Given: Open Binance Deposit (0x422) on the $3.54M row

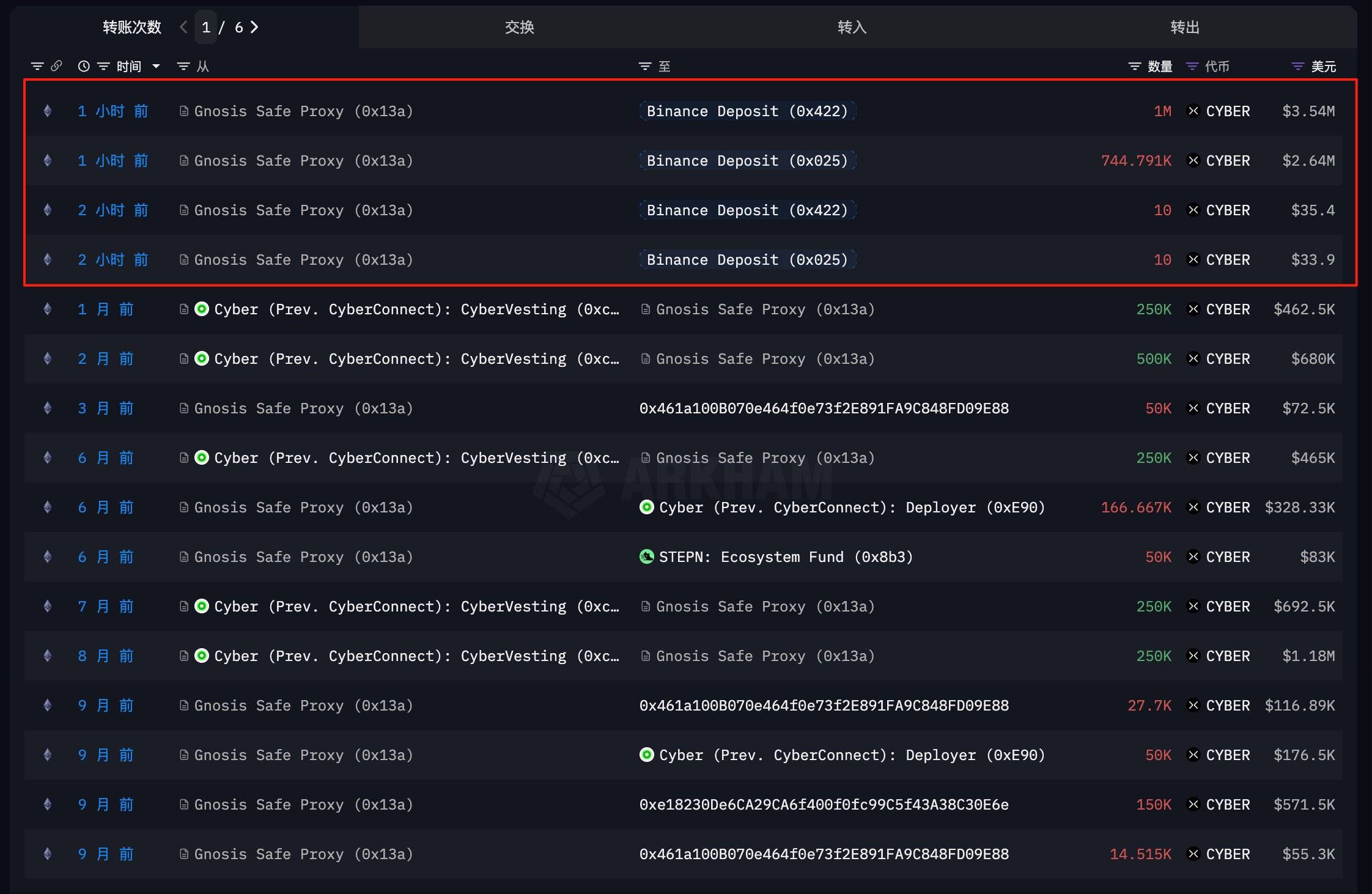Looking at the screenshot, I should coord(747,111).
